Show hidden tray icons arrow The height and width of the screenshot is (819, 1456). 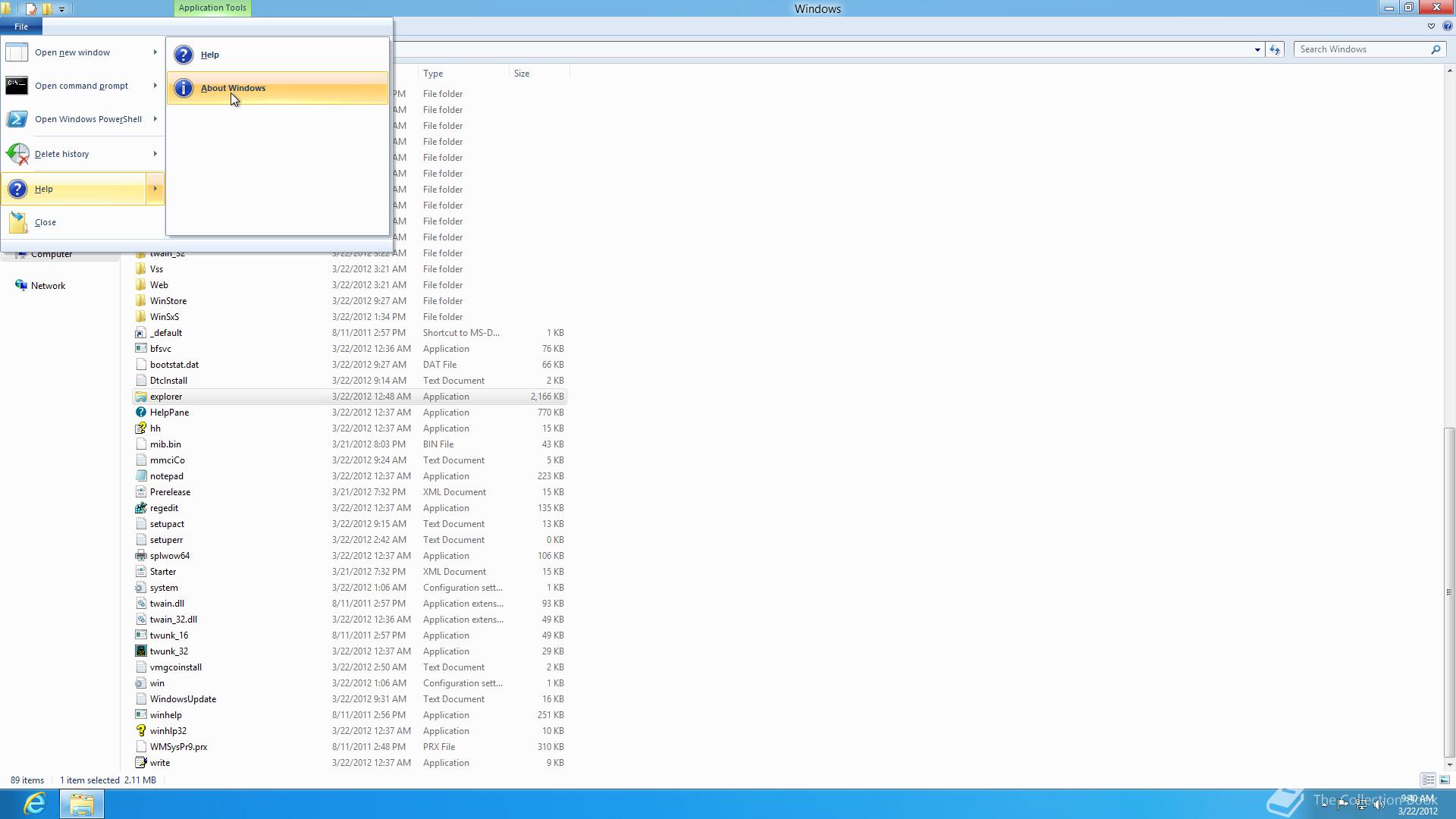[x=1324, y=805]
